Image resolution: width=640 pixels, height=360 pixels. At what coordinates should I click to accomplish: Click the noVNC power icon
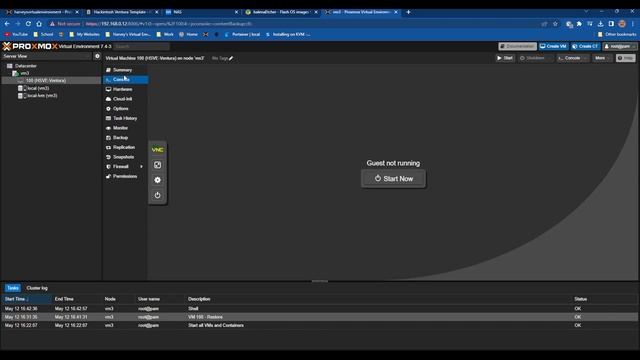pos(158,195)
